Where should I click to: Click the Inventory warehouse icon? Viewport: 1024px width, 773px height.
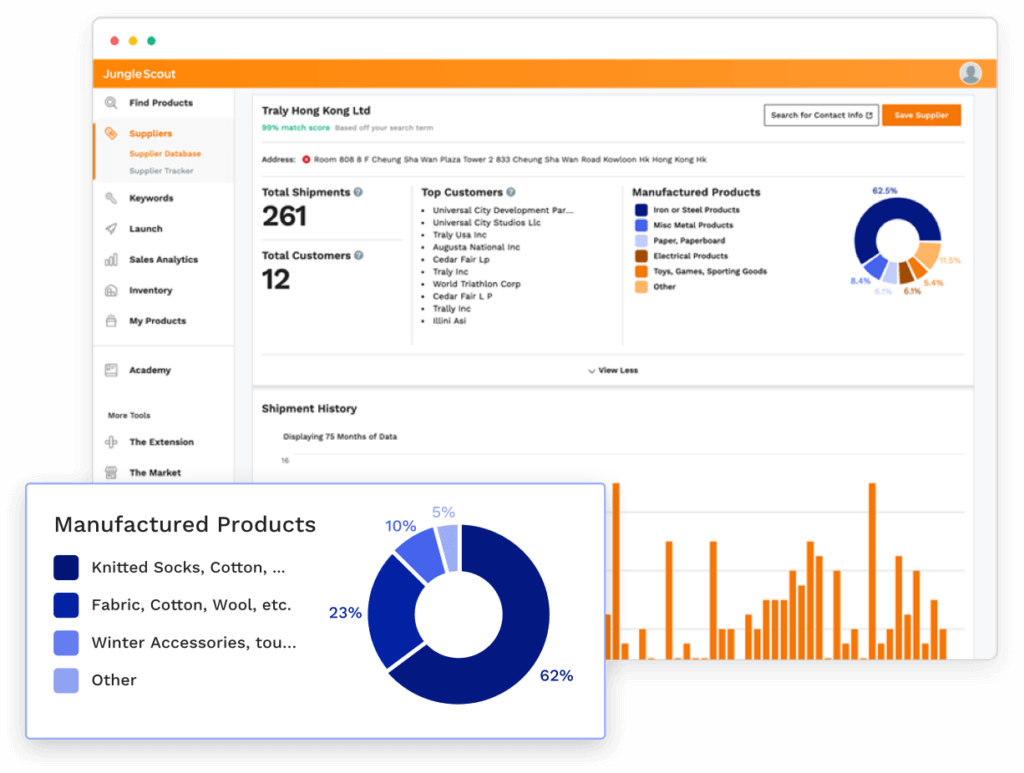[x=111, y=290]
